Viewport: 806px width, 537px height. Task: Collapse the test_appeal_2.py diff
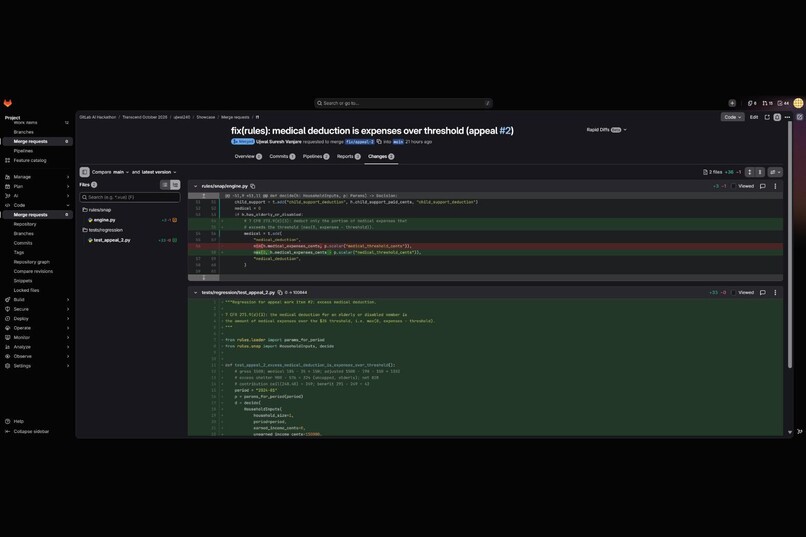point(195,292)
